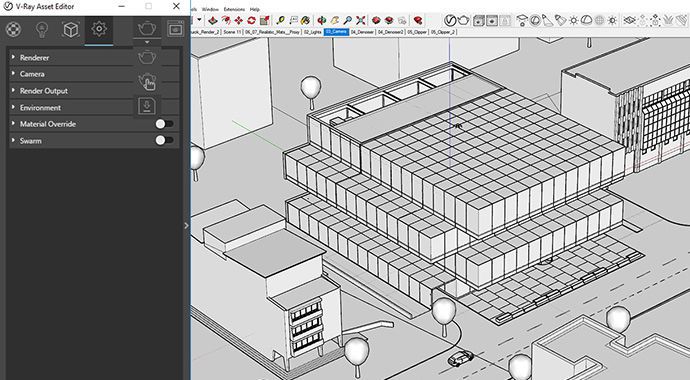This screenshot has width=690, height=380.
Task: Open the Lights tab with bulb icon
Action: pos(42,29)
